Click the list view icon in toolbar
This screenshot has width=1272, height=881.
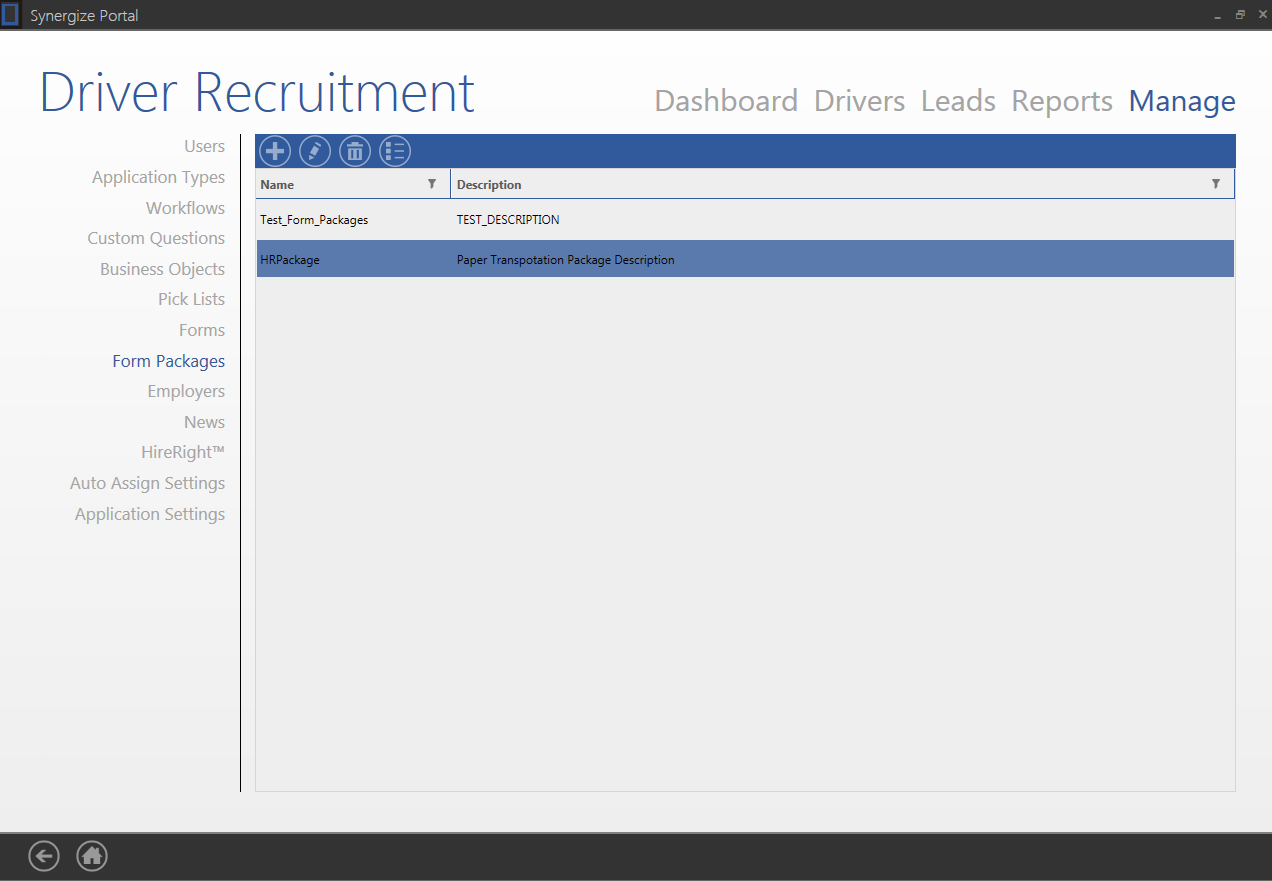pos(395,151)
